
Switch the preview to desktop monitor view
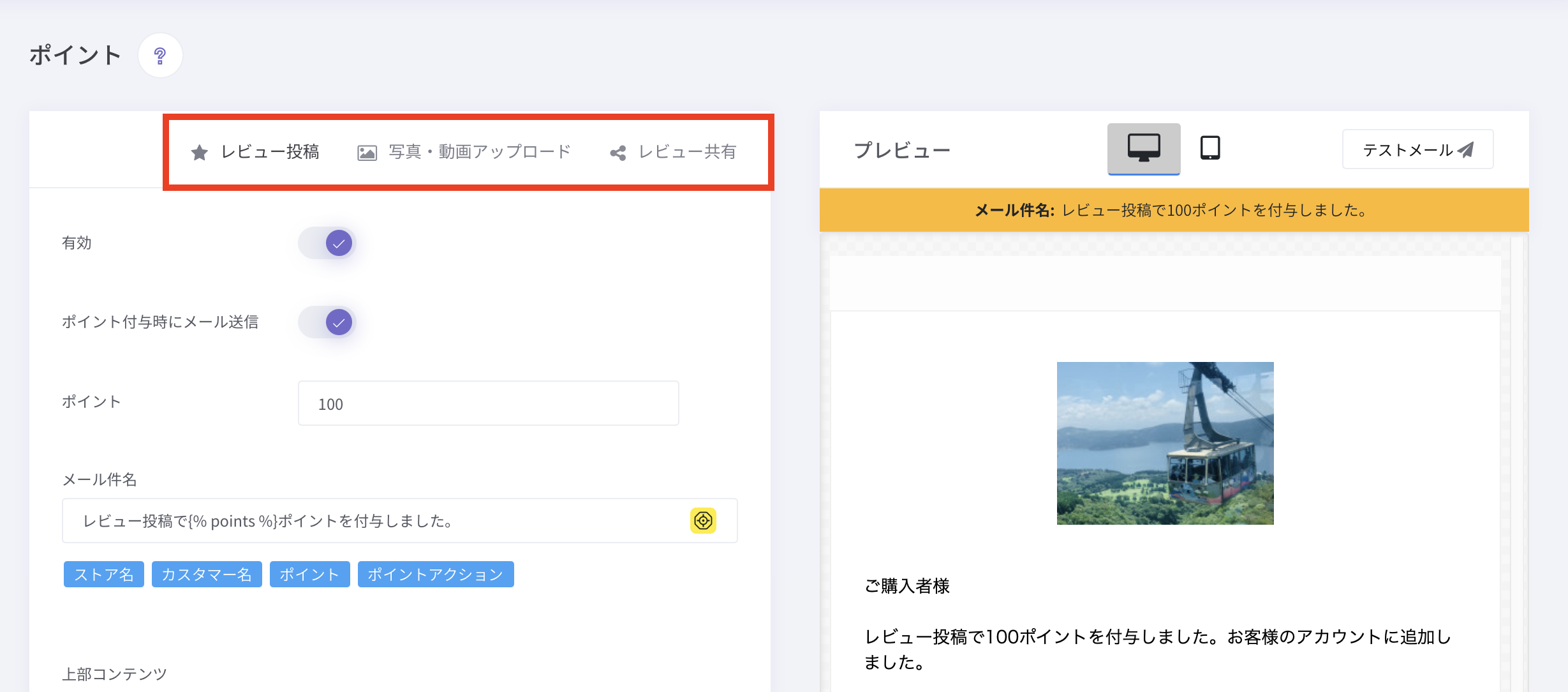[1143, 148]
